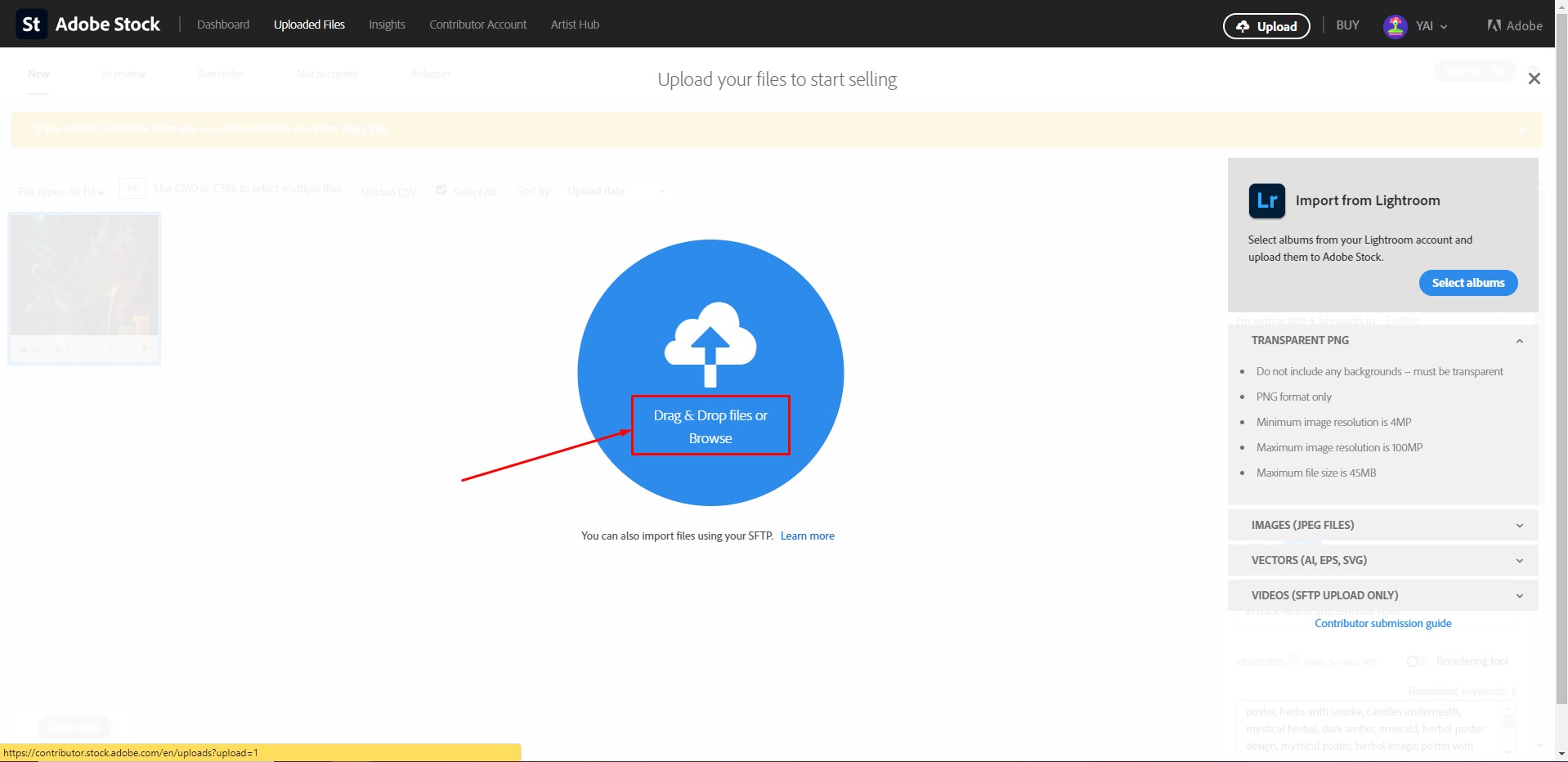
Task: Dismiss the Generative AI notice banner
Action: pyautogui.click(x=1522, y=130)
